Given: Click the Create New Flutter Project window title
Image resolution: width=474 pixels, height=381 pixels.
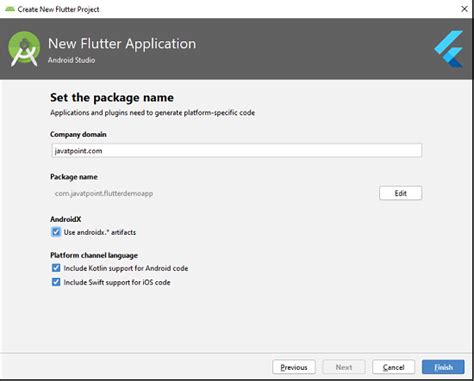Looking at the screenshot, I should point(58,9).
